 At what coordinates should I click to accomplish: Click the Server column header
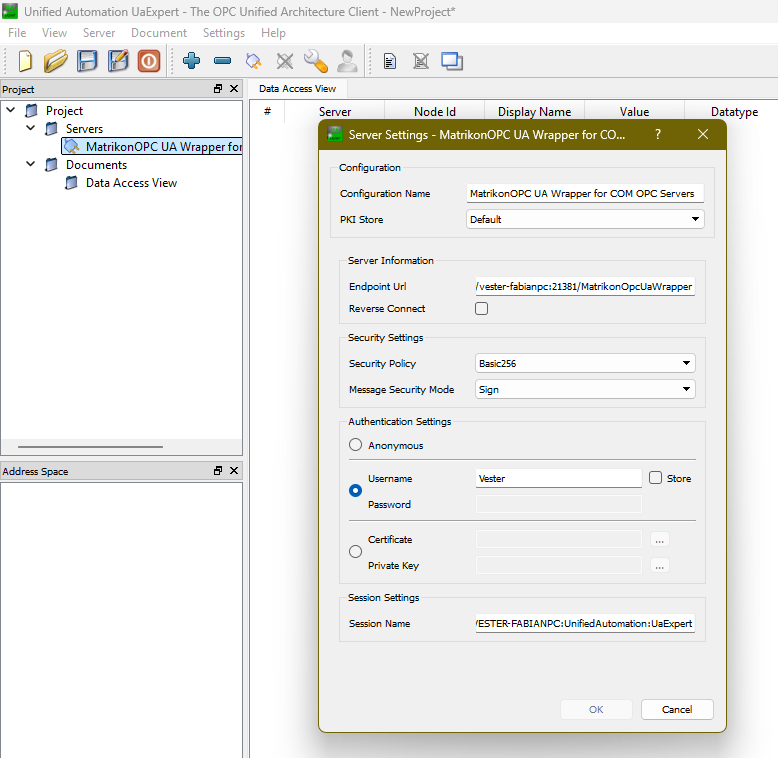pos(335,112)
